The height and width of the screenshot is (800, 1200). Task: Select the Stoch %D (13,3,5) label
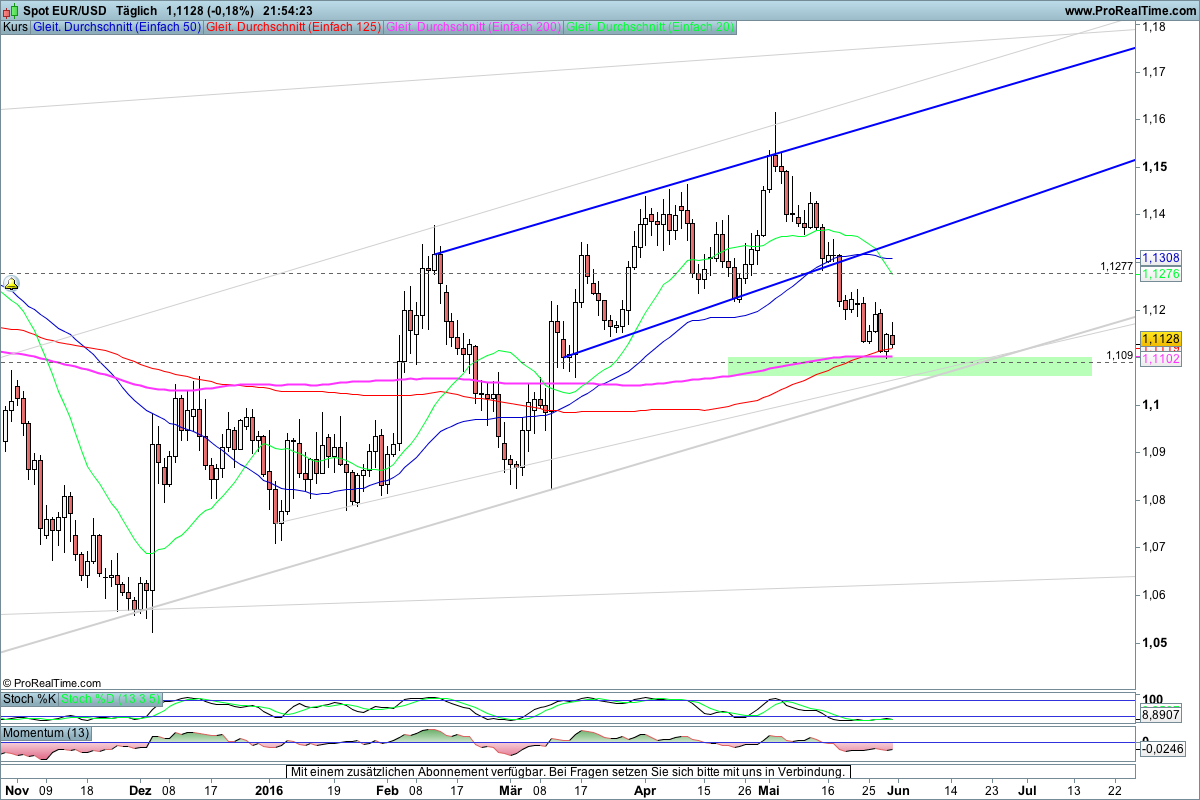pos(111,699)
